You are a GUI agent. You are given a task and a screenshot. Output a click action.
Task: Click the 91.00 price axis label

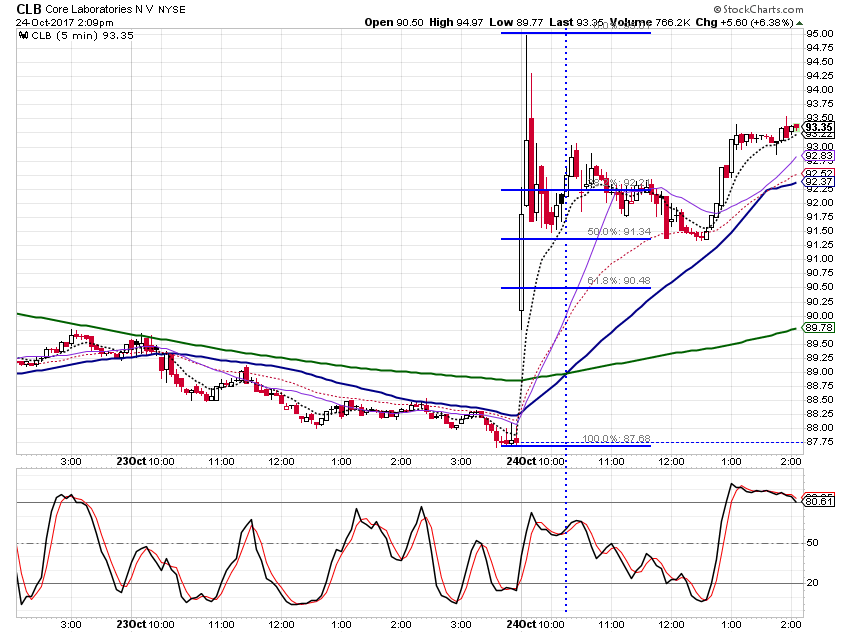click(820, 259)
